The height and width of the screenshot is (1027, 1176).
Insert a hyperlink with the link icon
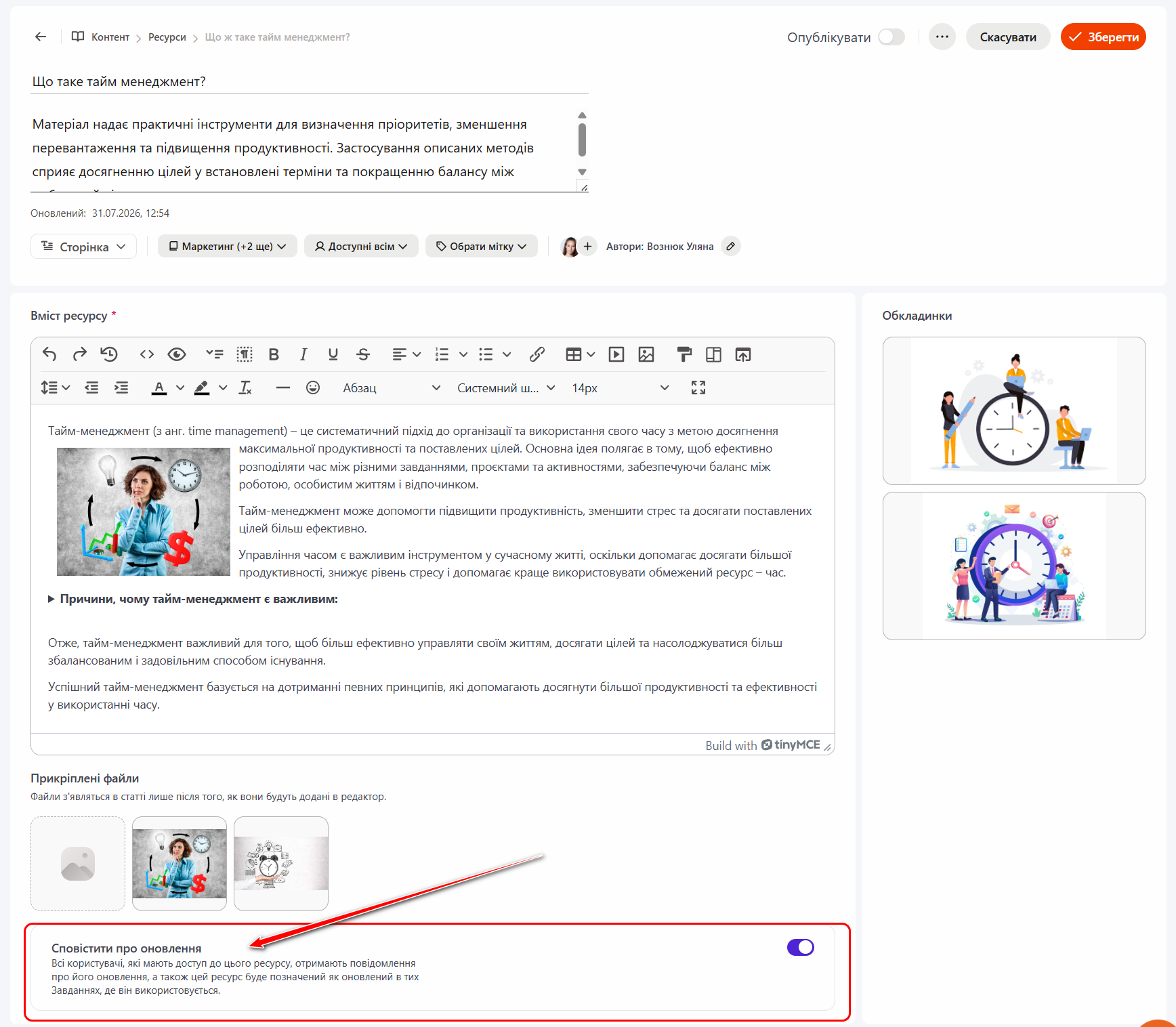tap(537, 354)
